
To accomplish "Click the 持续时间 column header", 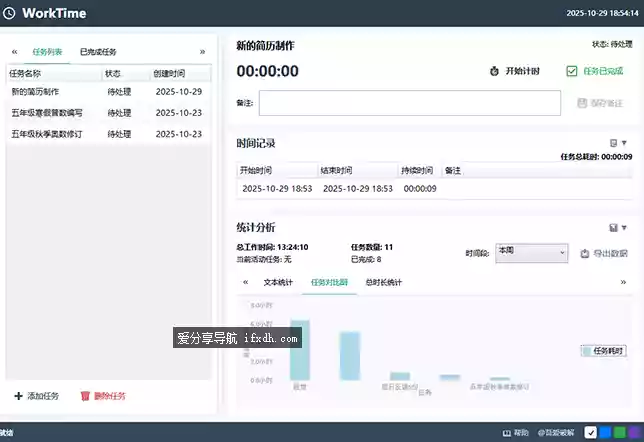I will click(417, 170).
